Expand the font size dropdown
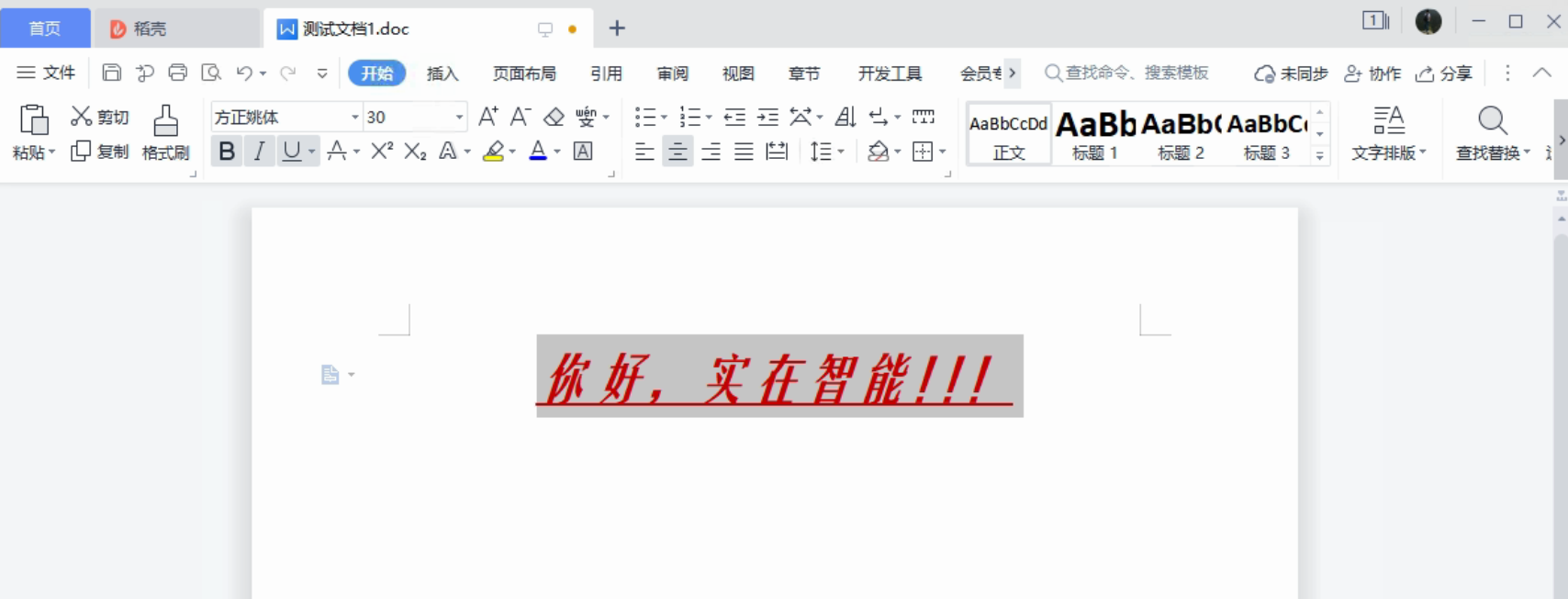The image size is (1568, 599). 459,118
